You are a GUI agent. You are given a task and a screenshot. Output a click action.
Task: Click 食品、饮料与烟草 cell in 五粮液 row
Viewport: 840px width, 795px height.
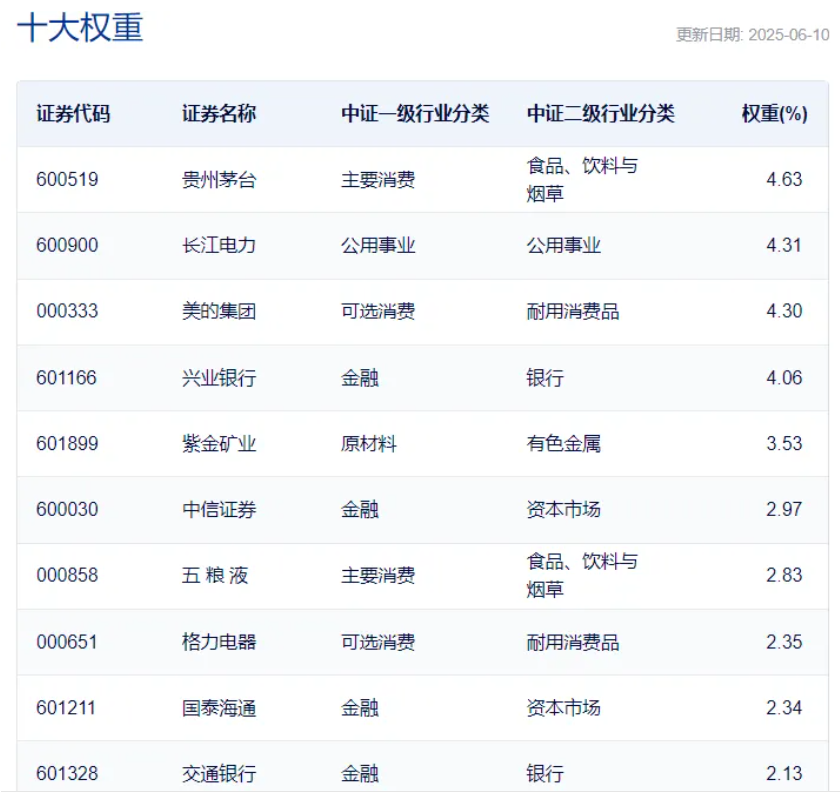[582, 575]
